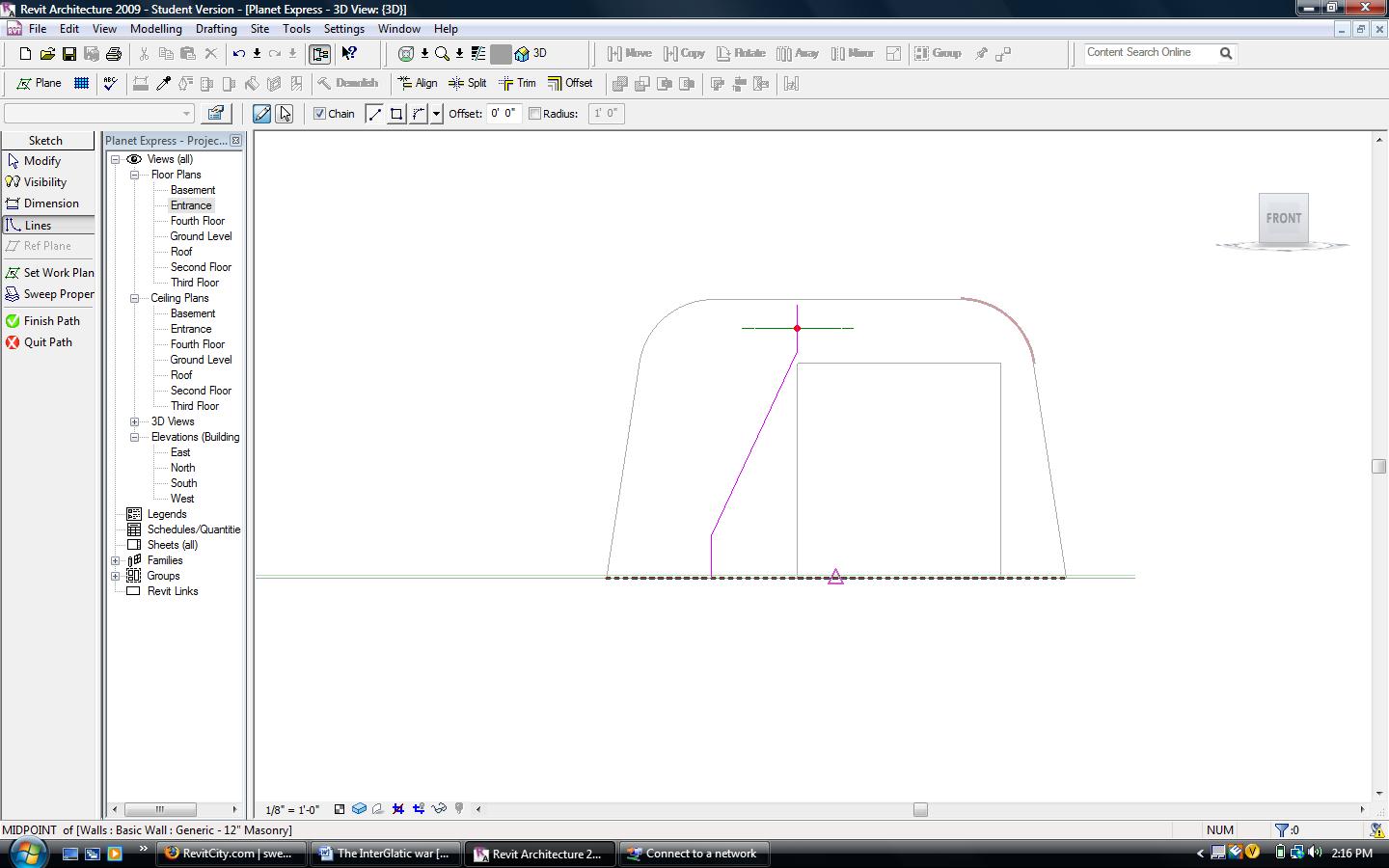Click the Spelling check icon
The height and width of the screenshot is (868, 1389).
click(110, 84)
